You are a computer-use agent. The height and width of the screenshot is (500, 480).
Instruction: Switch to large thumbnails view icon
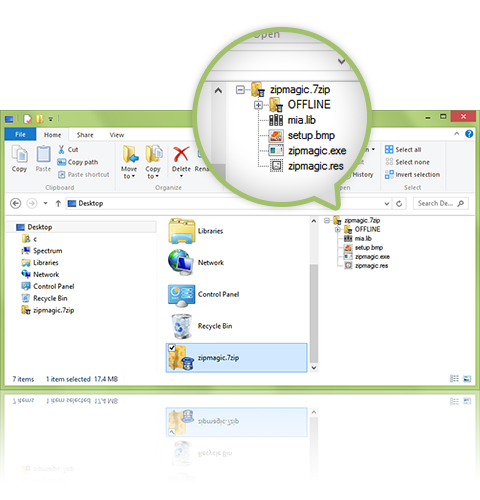click(x=467, y=379)
